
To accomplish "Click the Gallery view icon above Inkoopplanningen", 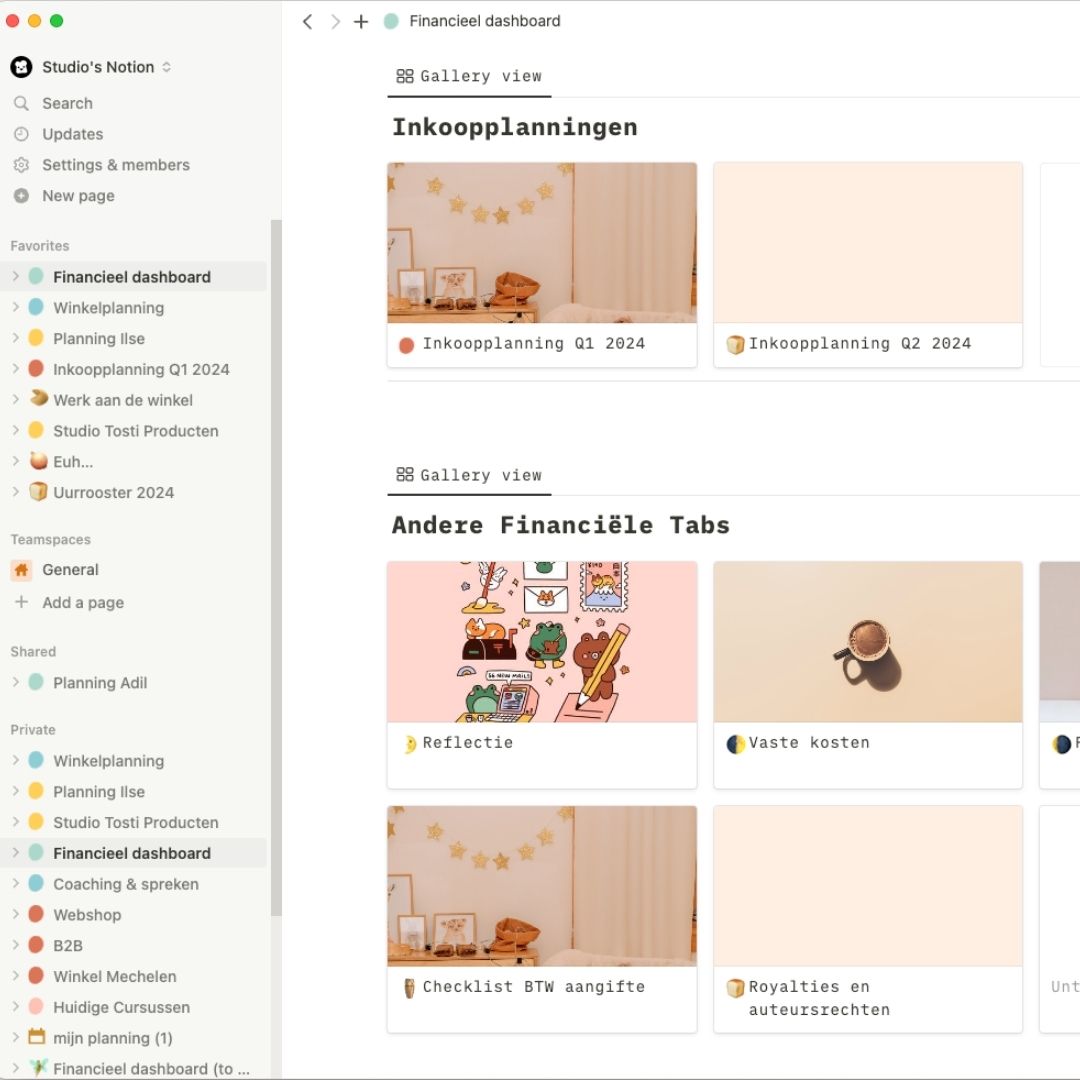I will point(404,75).
